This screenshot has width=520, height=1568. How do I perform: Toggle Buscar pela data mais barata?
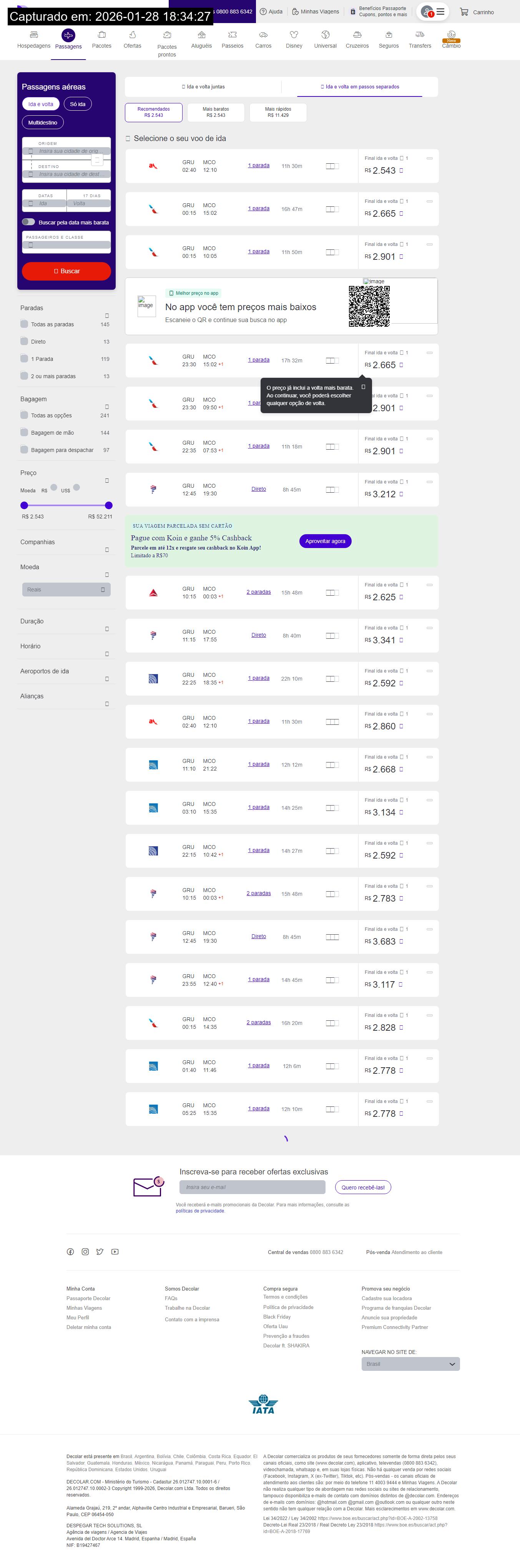(28, 222)
